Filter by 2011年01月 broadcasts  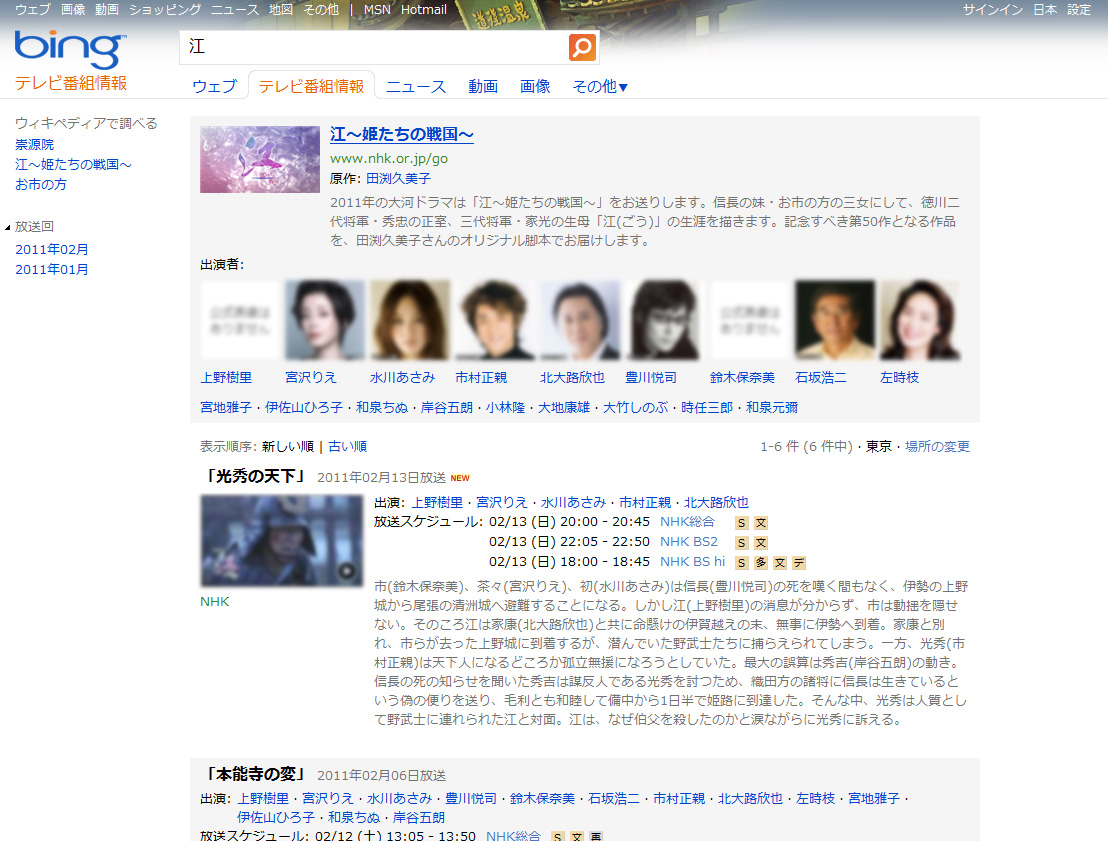coord(52,269)
